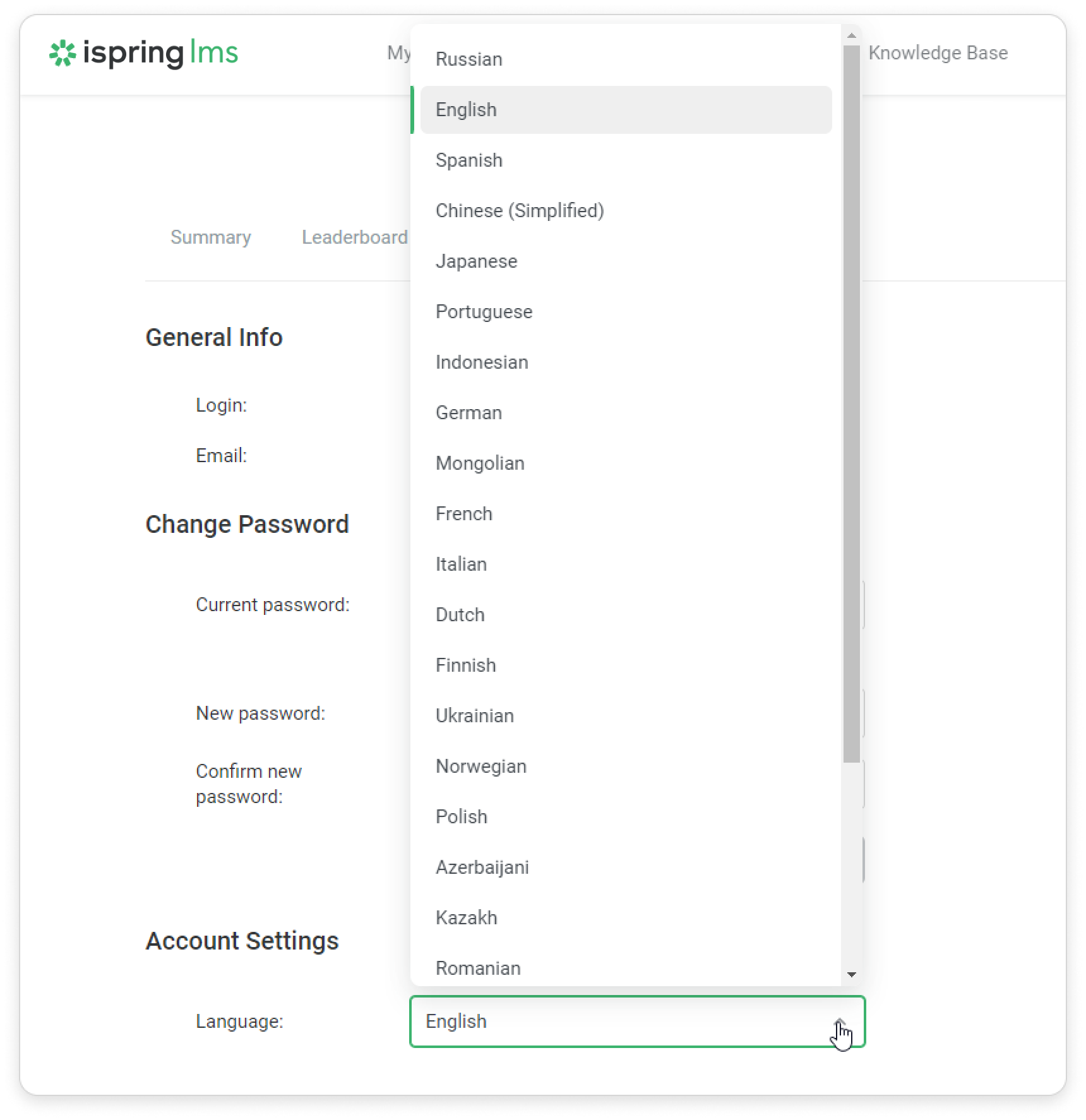Choose the German language option

[x=468, y=413]
